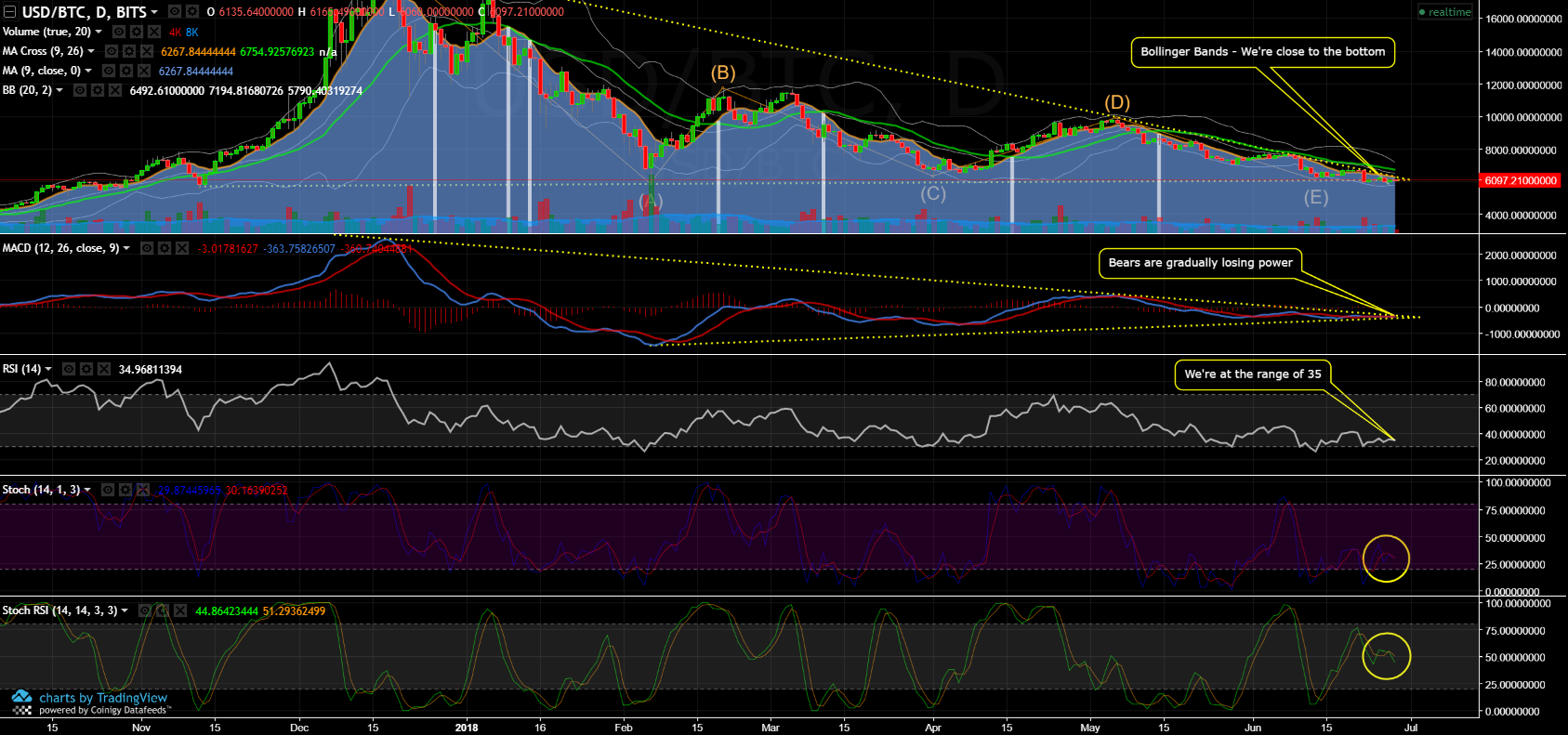Click the (A) wave label
This screenshot has width=1568, height=735.
point(651,201)
